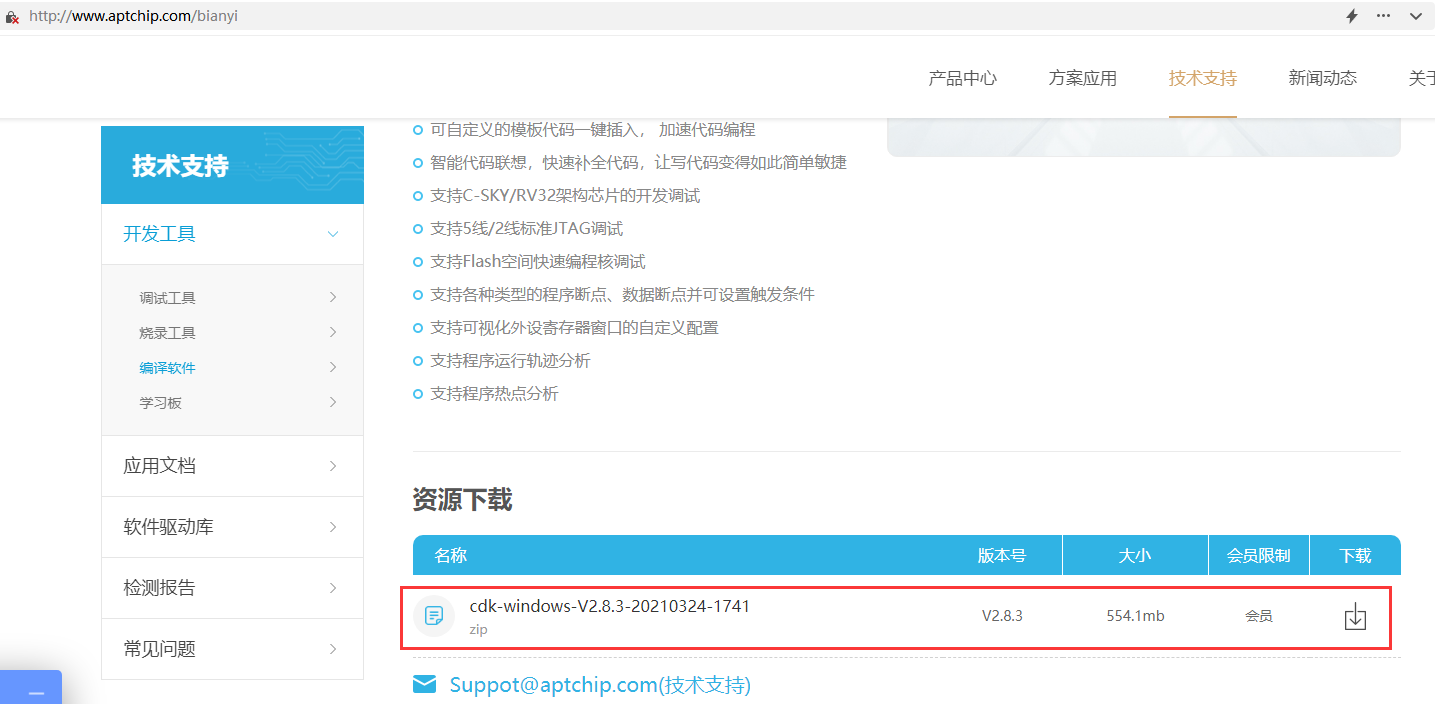The image size is (1435, 704).
Task: Expand the 应用文档 sidebar section
Action: click(x=232, y=466)
